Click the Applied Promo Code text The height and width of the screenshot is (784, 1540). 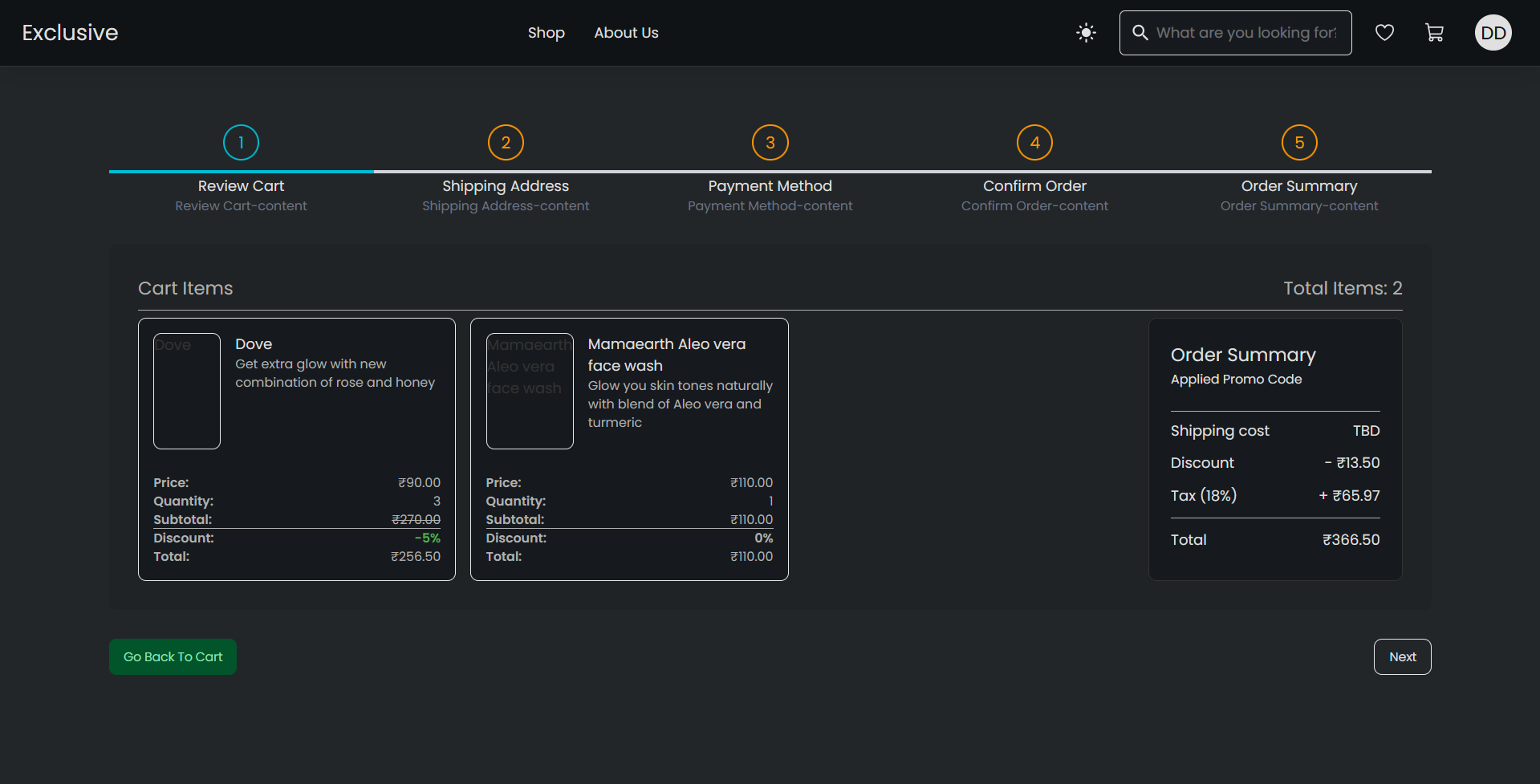click(x=1236, y=380)
